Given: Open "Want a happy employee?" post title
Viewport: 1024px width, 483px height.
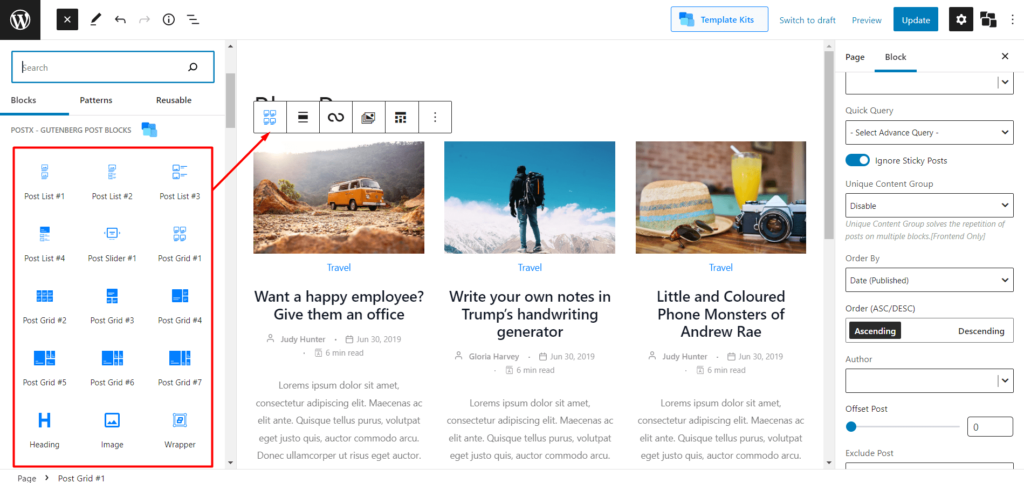Looking at the screenshot, I should [x=339, y=305].
